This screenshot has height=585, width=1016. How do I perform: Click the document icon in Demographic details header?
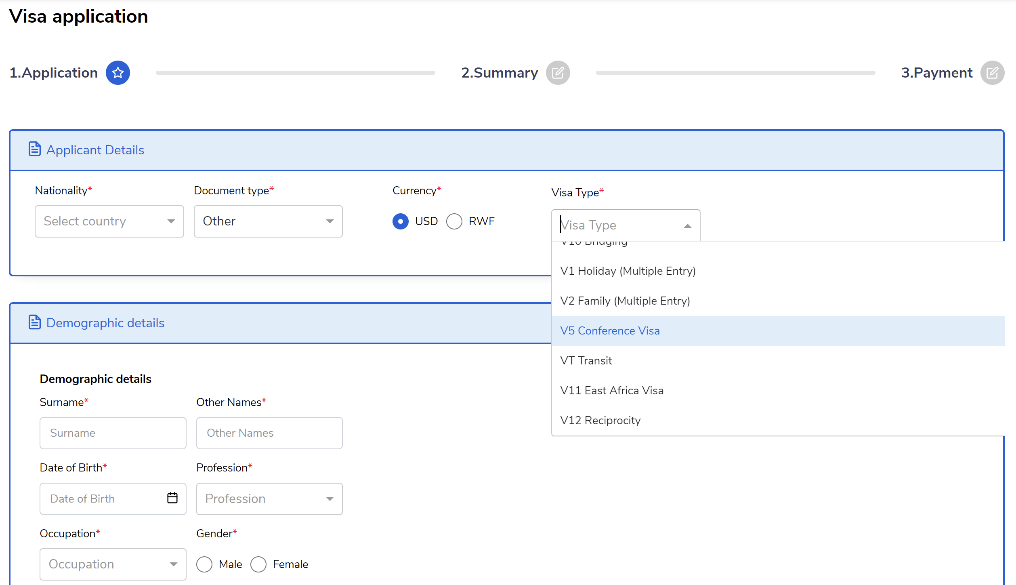35,323
